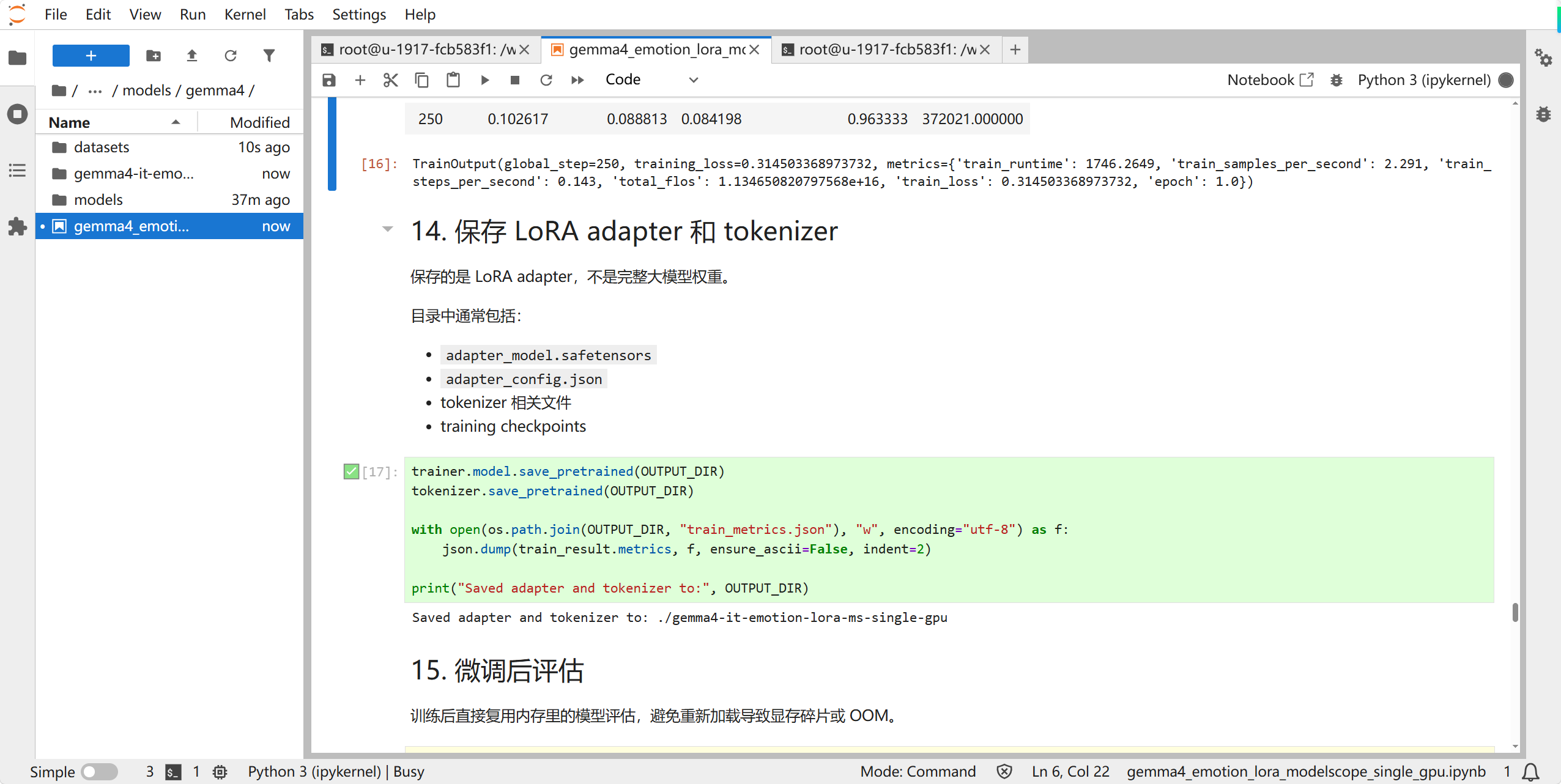Viewport: 1561px width, 784px height.
Task: Go to root folder in breadcrumb
Action: click(x=59, y=91)
